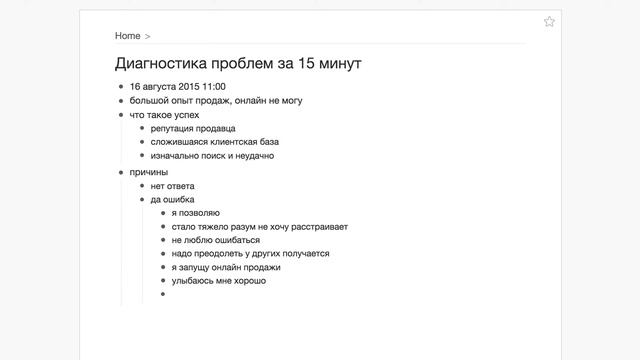Viewport: 640px width, 360px height.
Task: Select bullet of 'улыбаюсь мне хорошо'
Action: (x=163, y=280)
